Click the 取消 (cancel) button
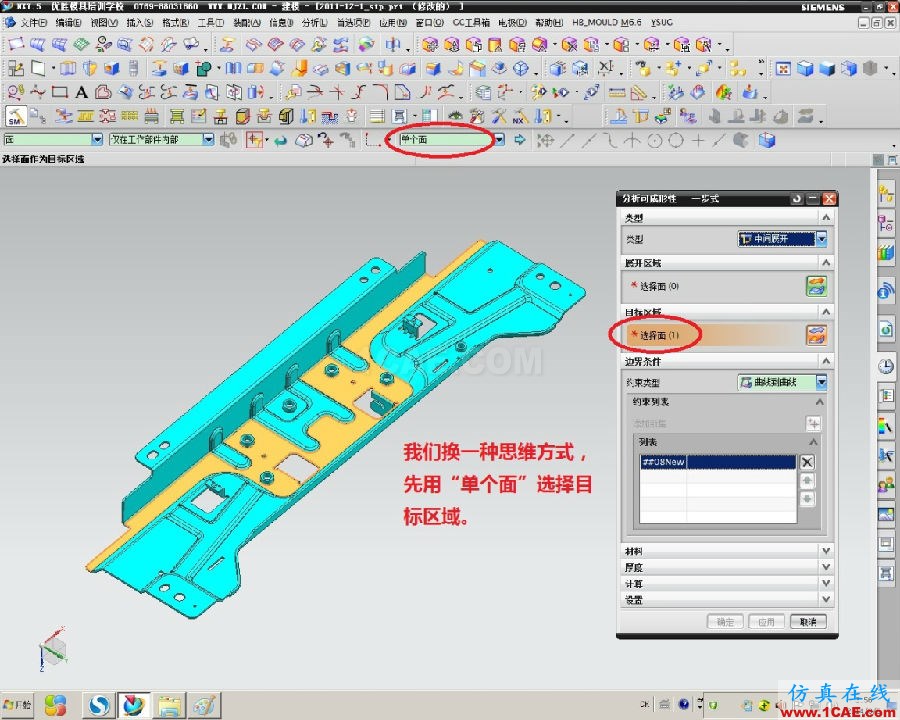This screenshot has width=900, height=720. coord(808,622)
